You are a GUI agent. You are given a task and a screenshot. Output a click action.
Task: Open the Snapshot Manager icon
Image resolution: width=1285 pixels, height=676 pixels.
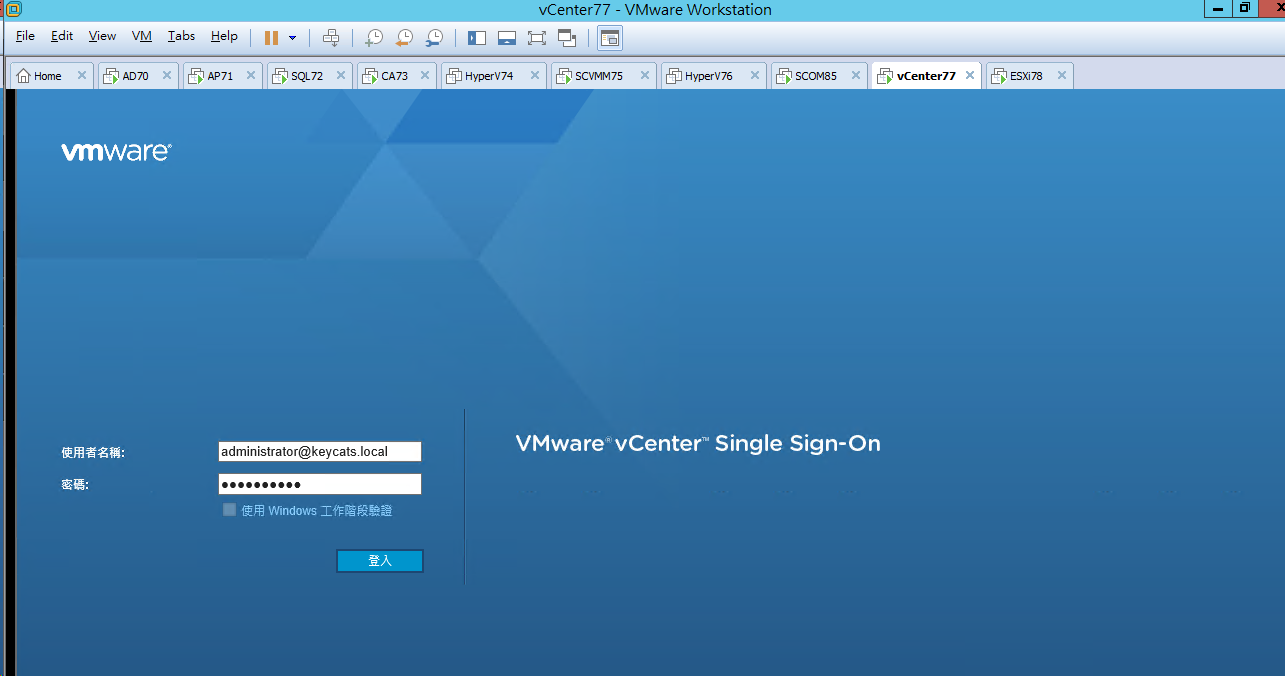pyautogui.click(x=434, y=38)
